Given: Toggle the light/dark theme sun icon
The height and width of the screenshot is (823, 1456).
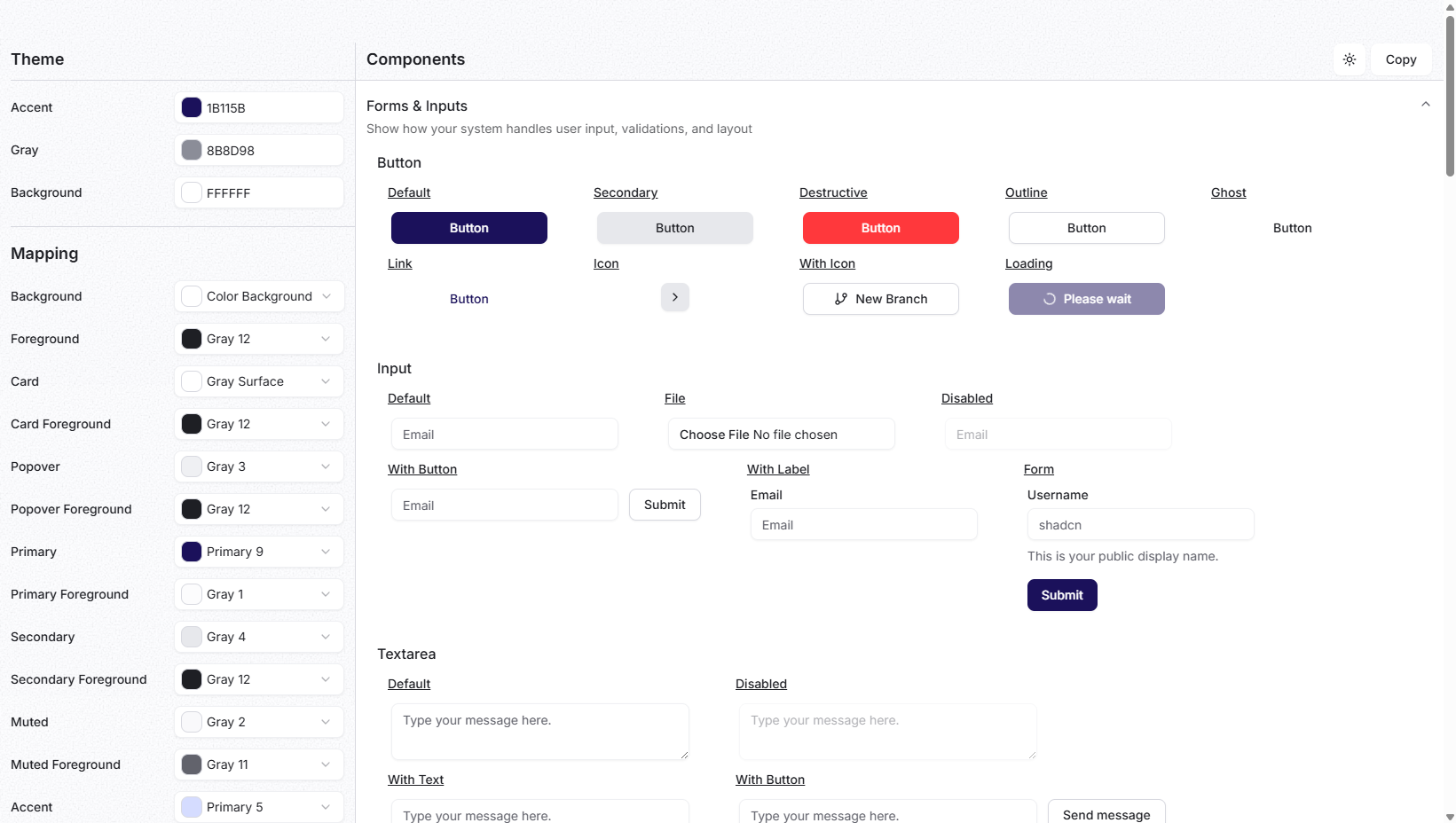Looking at the screenshot, I should pos(1349,59).
